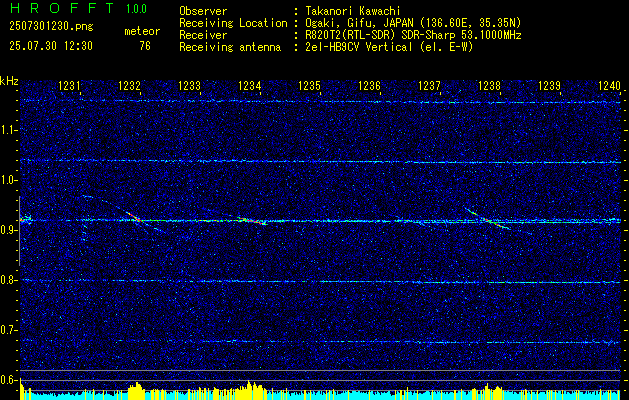Screen dimensions: 629x400
Task: Click the 1.1 frequency axis label
Action: (x=8, y=130)
